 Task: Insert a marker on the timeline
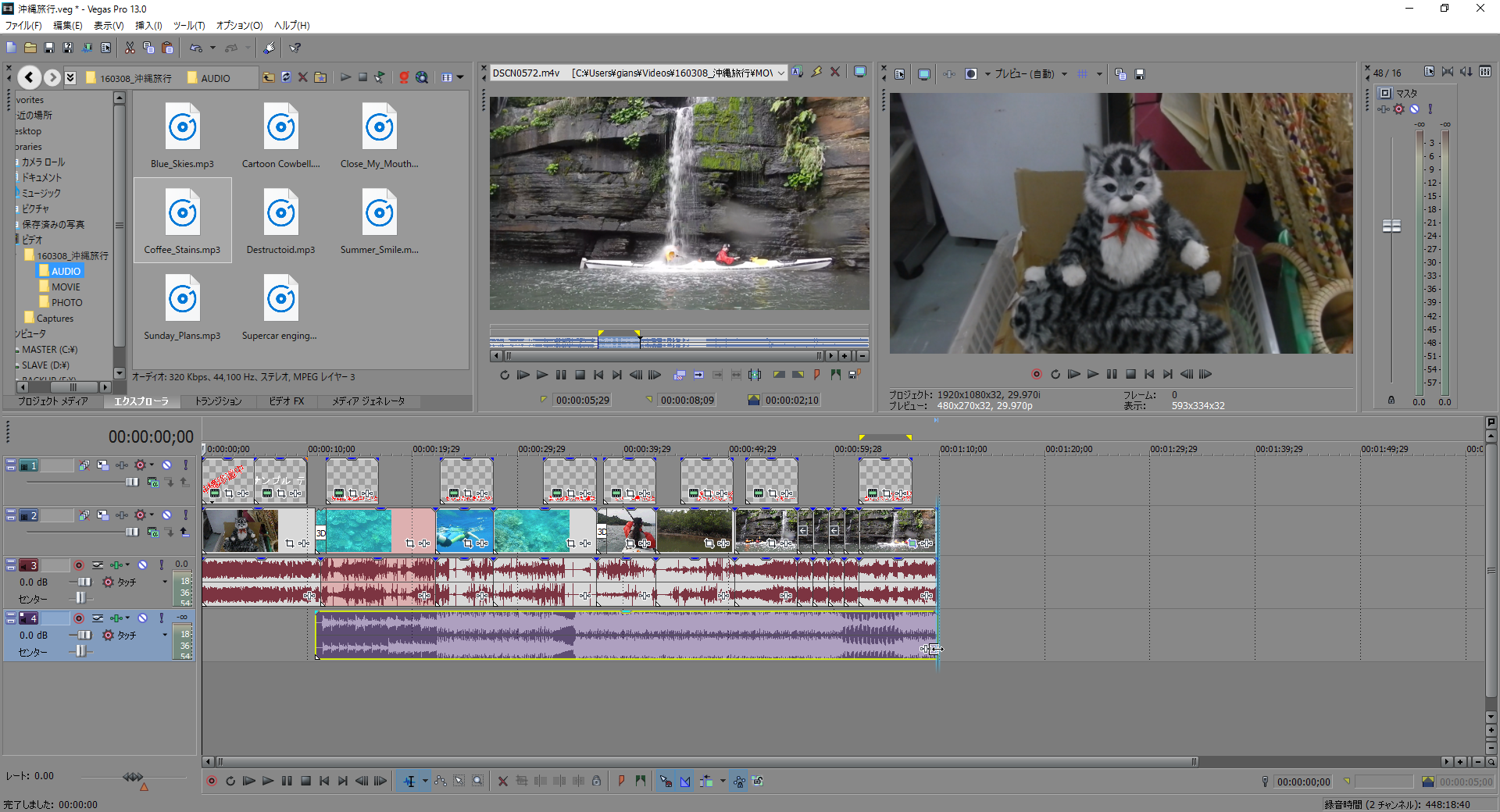pos(622,781)
